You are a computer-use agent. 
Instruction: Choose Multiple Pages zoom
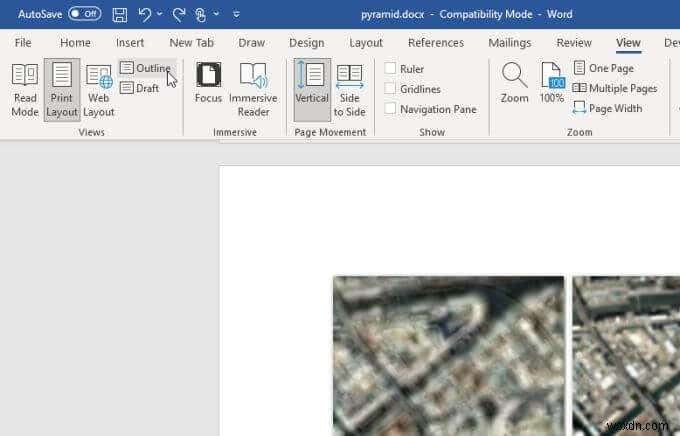[x=615, y=88]
